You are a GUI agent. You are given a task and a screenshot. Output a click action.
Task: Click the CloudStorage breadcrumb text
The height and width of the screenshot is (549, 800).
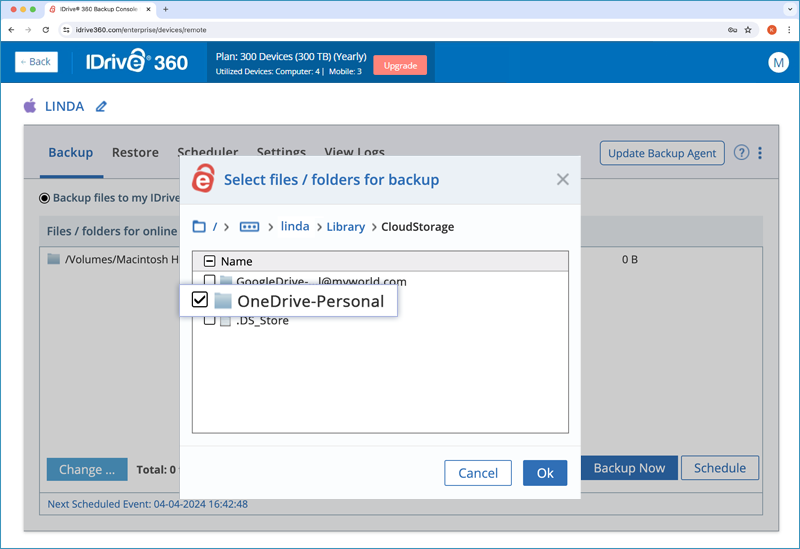(418, 227)
